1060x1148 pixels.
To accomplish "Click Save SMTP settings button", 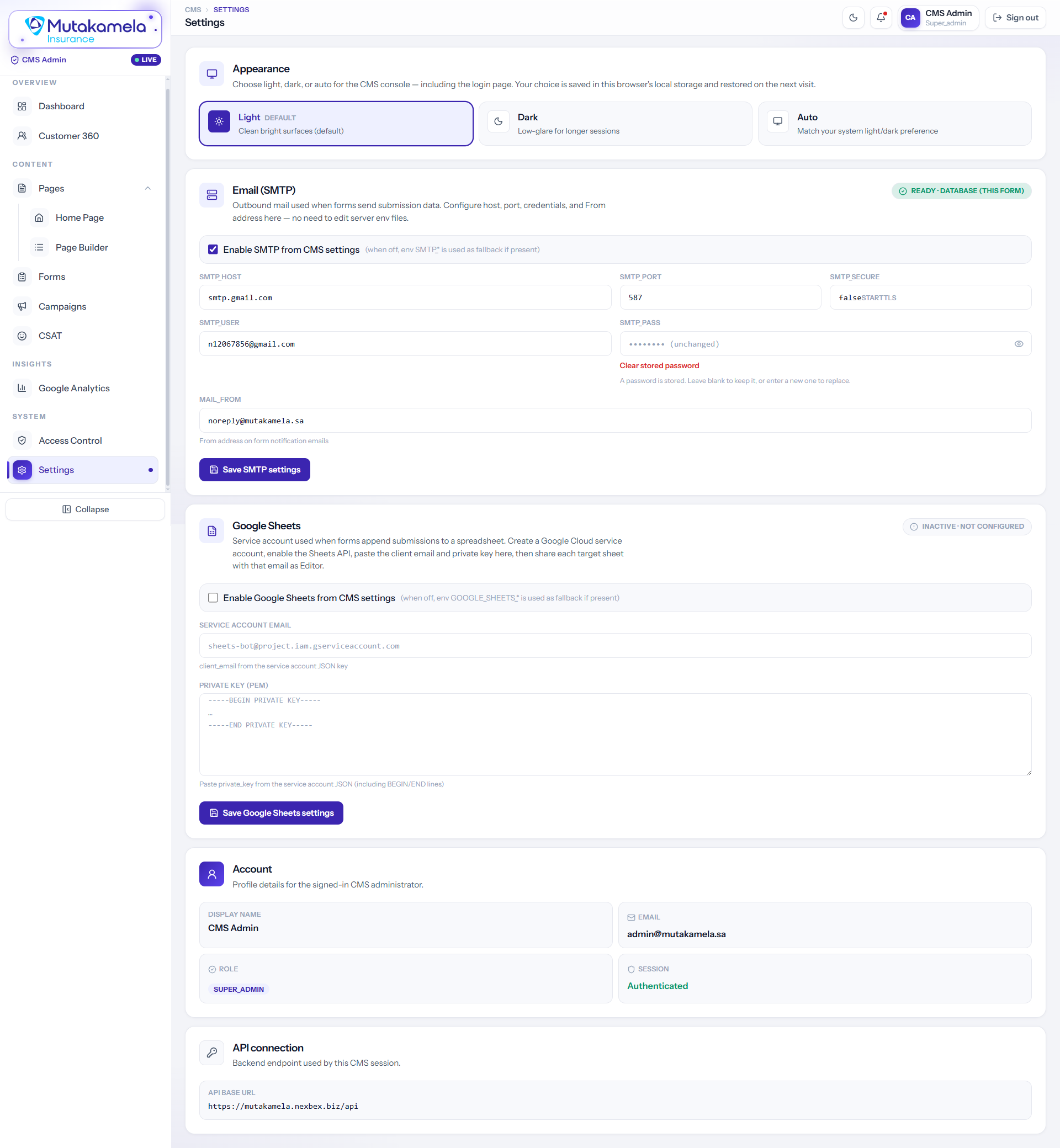I will [255, 470].
